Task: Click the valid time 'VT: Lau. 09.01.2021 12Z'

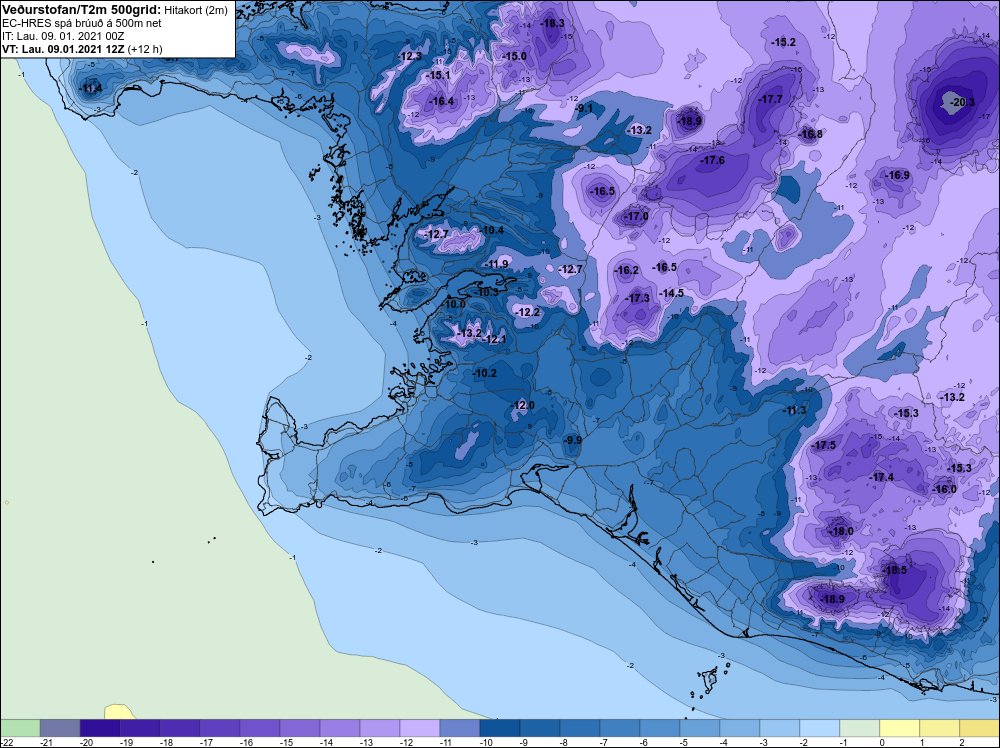Action: 63,49
